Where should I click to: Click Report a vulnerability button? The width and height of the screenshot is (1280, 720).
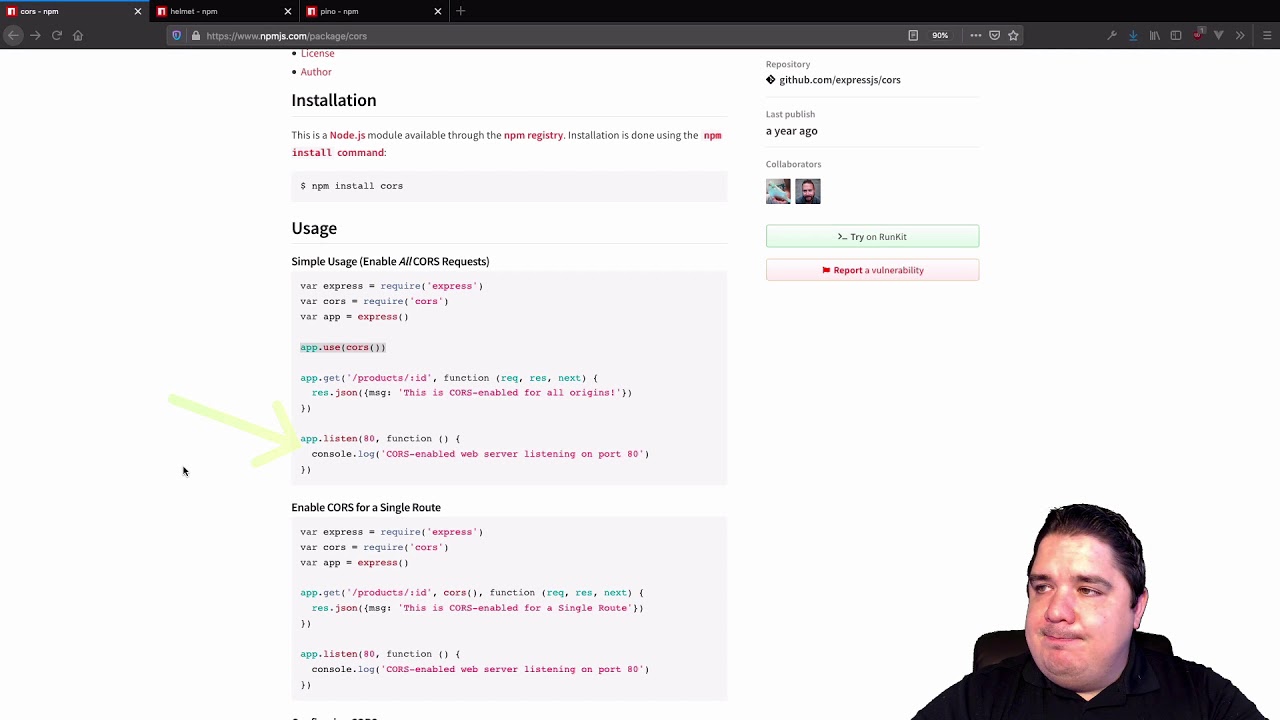(872, 270)
